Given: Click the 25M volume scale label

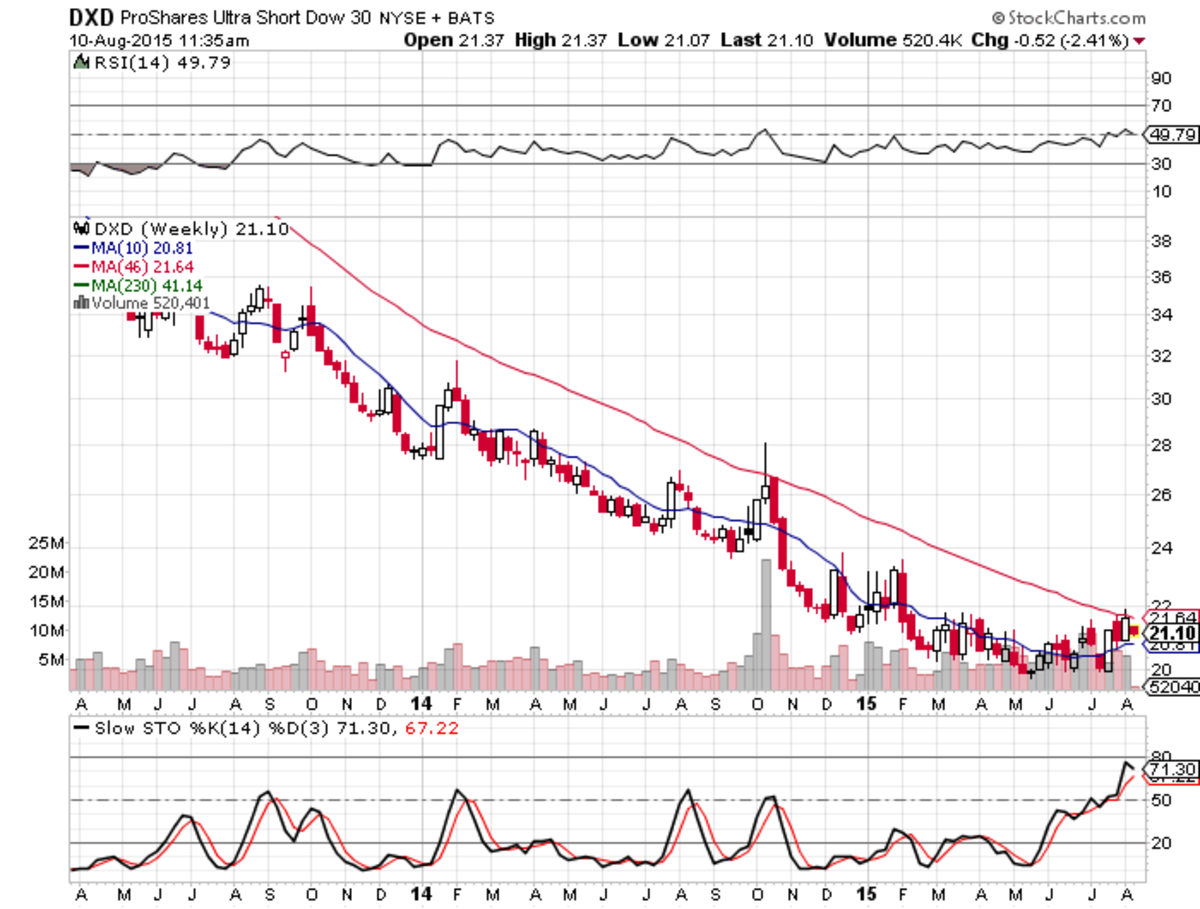Looking at the screenshot, I should point(47,544).
